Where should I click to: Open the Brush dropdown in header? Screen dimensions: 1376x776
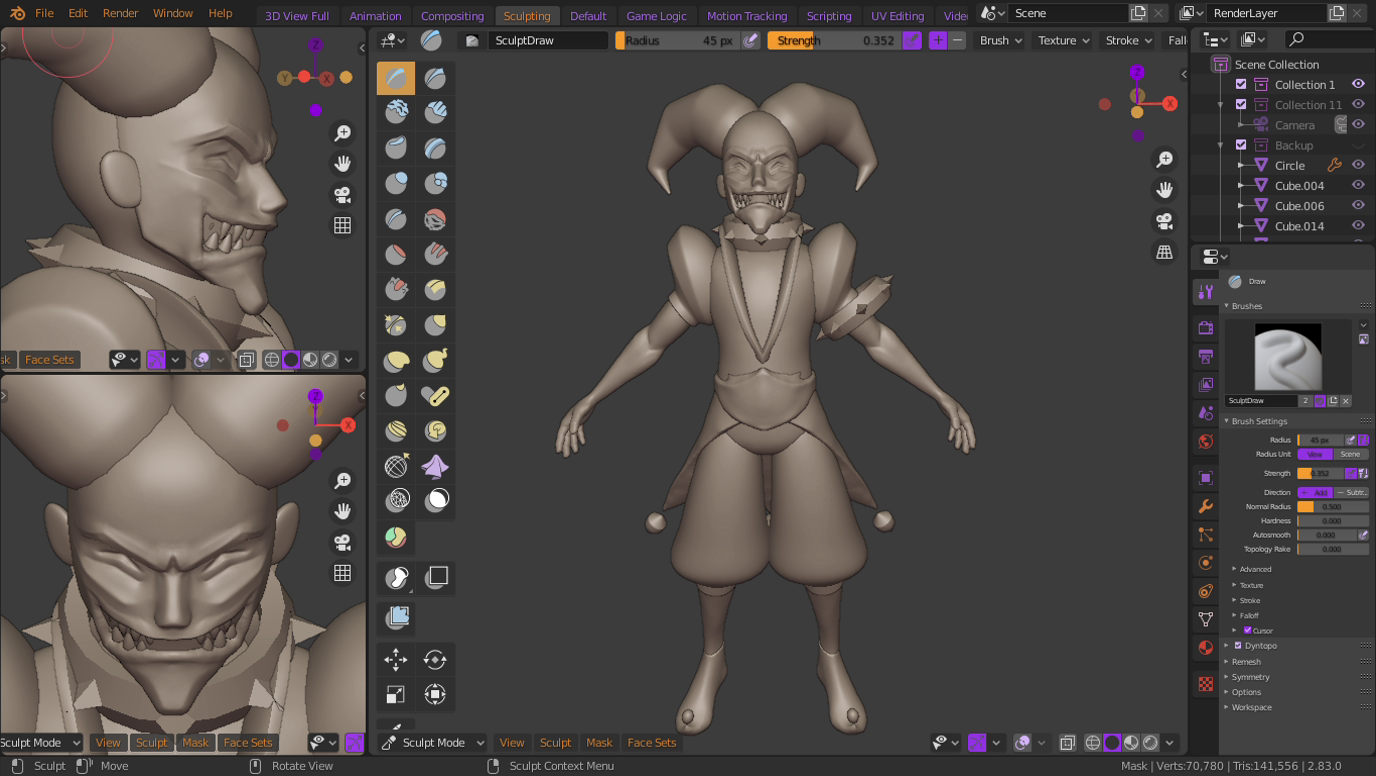pos(1001,40)
